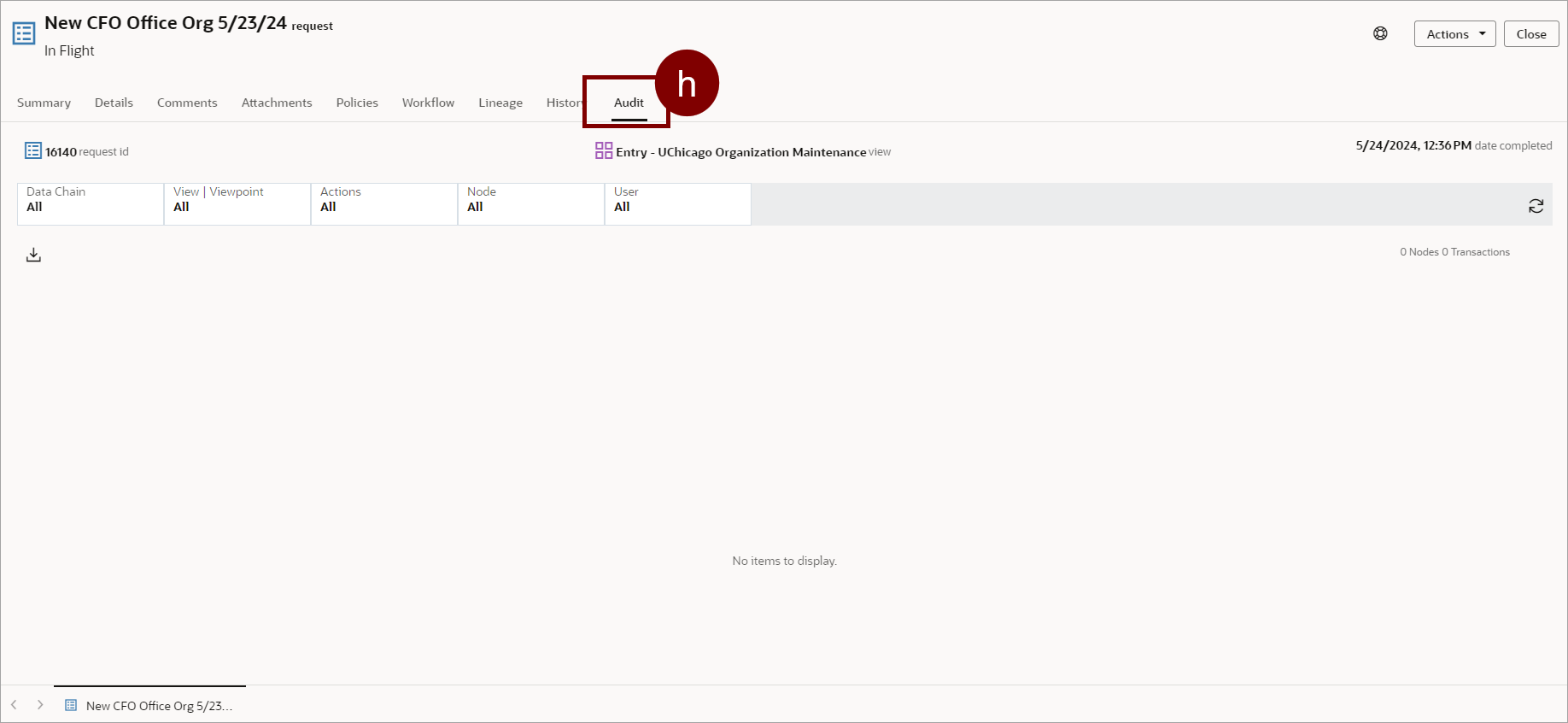1568x723 pixels.
Task: Click the previous tab left arrow
Action: point(14,705)
